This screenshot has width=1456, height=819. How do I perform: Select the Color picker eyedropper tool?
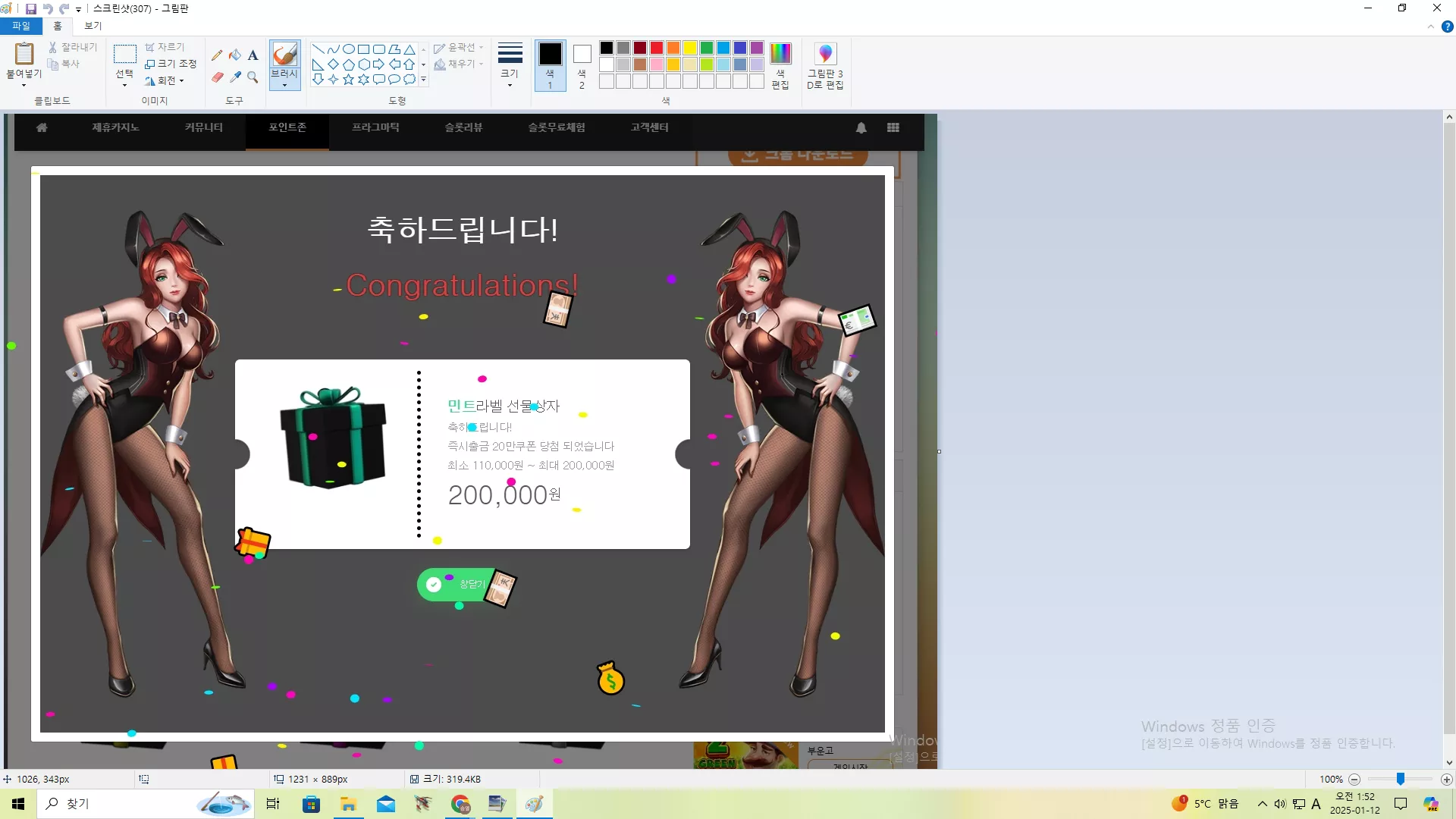click(235, 77)
